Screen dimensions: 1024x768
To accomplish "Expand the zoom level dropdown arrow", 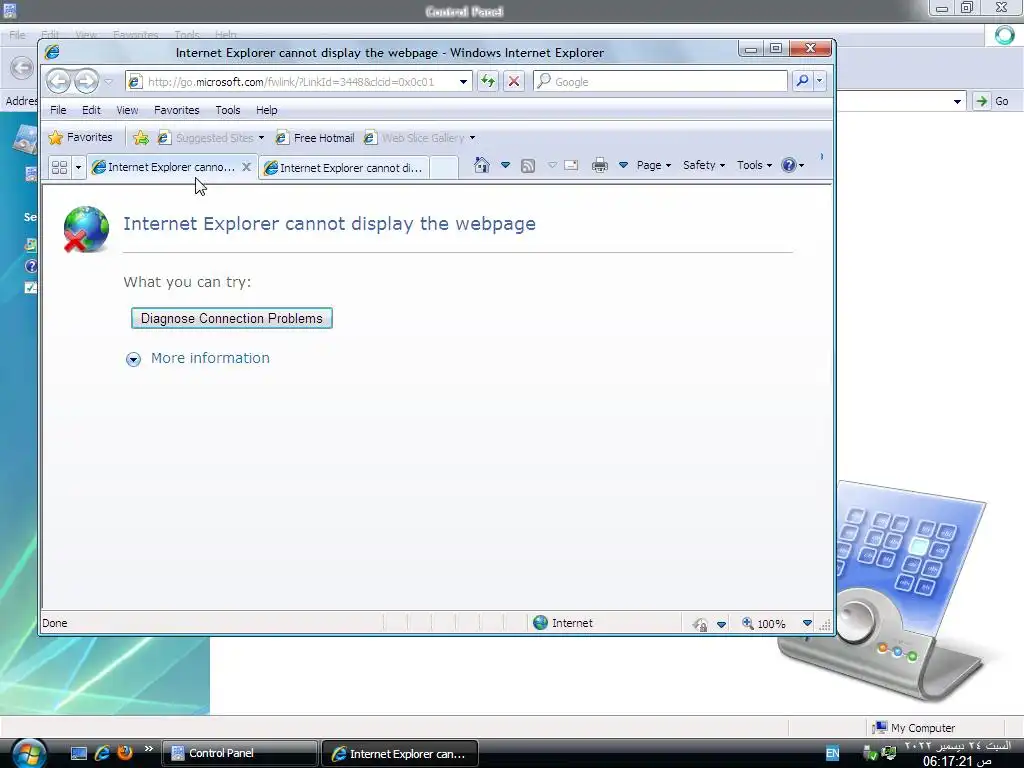I will tap(807, 623).
